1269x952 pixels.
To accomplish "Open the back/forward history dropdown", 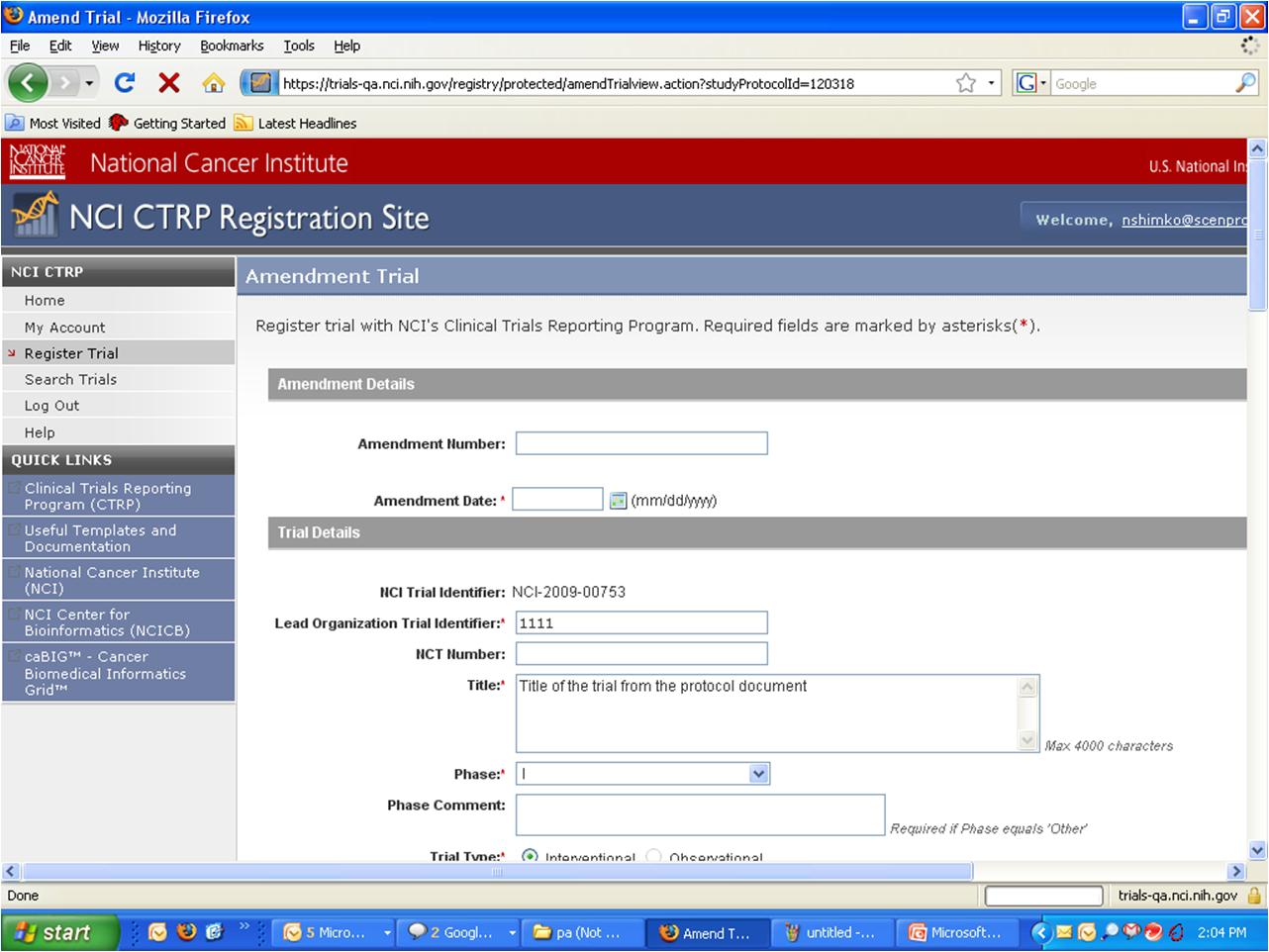I will 90,83.
